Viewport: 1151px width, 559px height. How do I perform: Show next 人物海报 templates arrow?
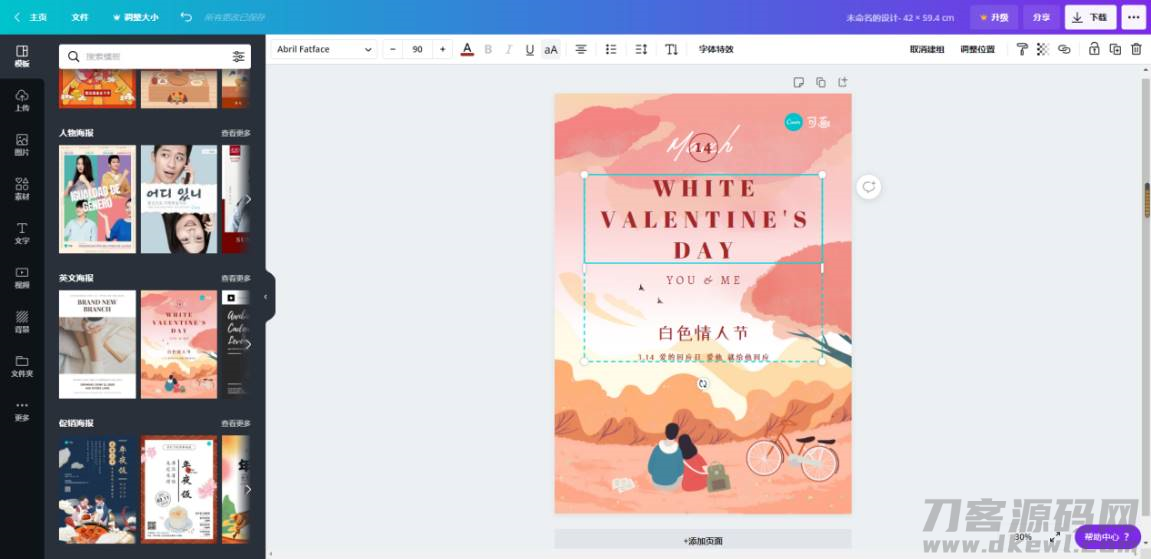coord(247,199)
